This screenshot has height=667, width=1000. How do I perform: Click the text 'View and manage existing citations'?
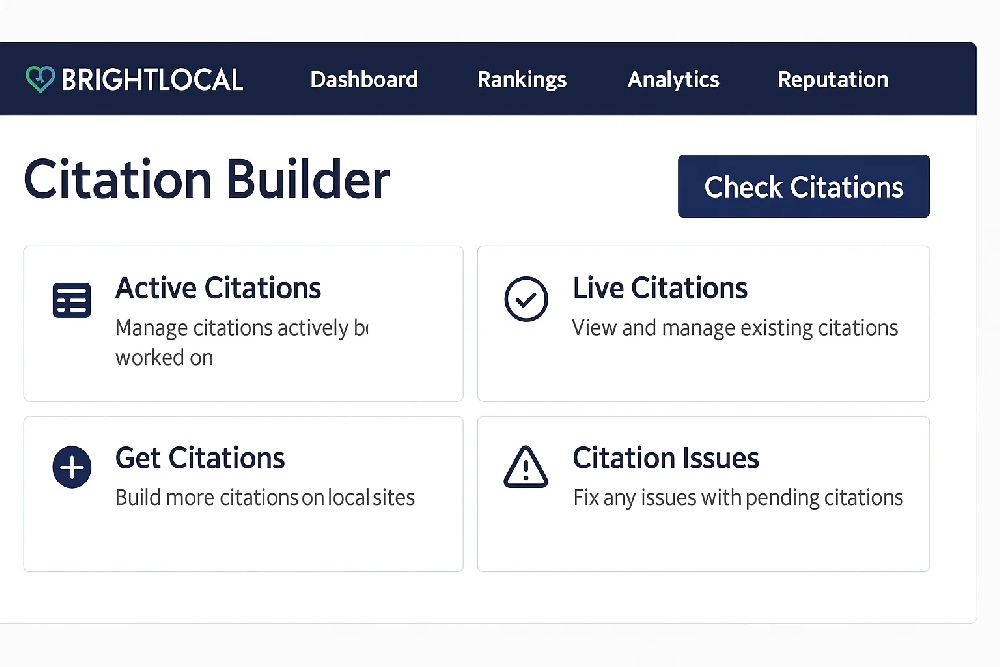coord(735,328)
